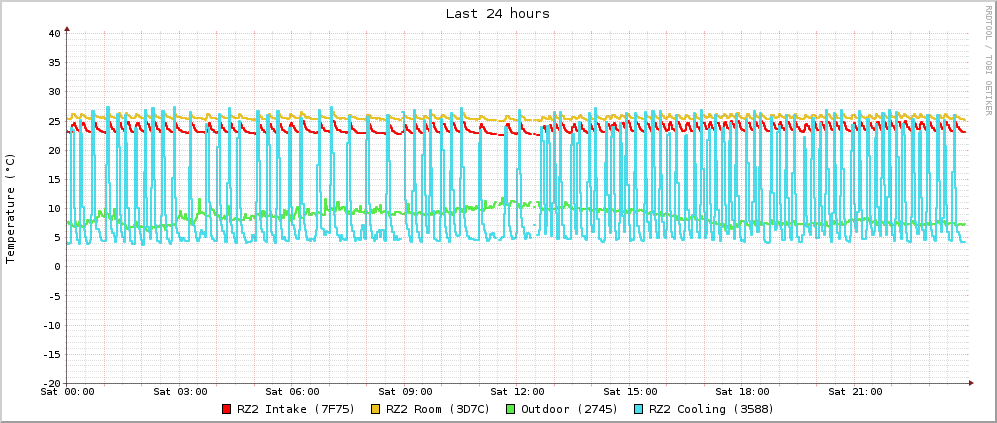
Task: Select the 'Outdoor (2745)' legend label
Action: (x=570, y=409)
